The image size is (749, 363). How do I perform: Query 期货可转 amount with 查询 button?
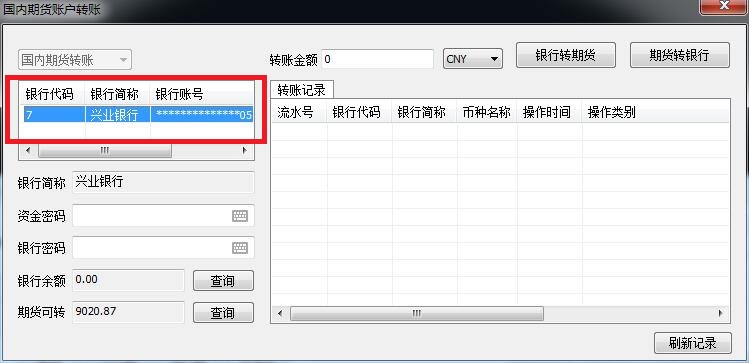pos(223,312)
